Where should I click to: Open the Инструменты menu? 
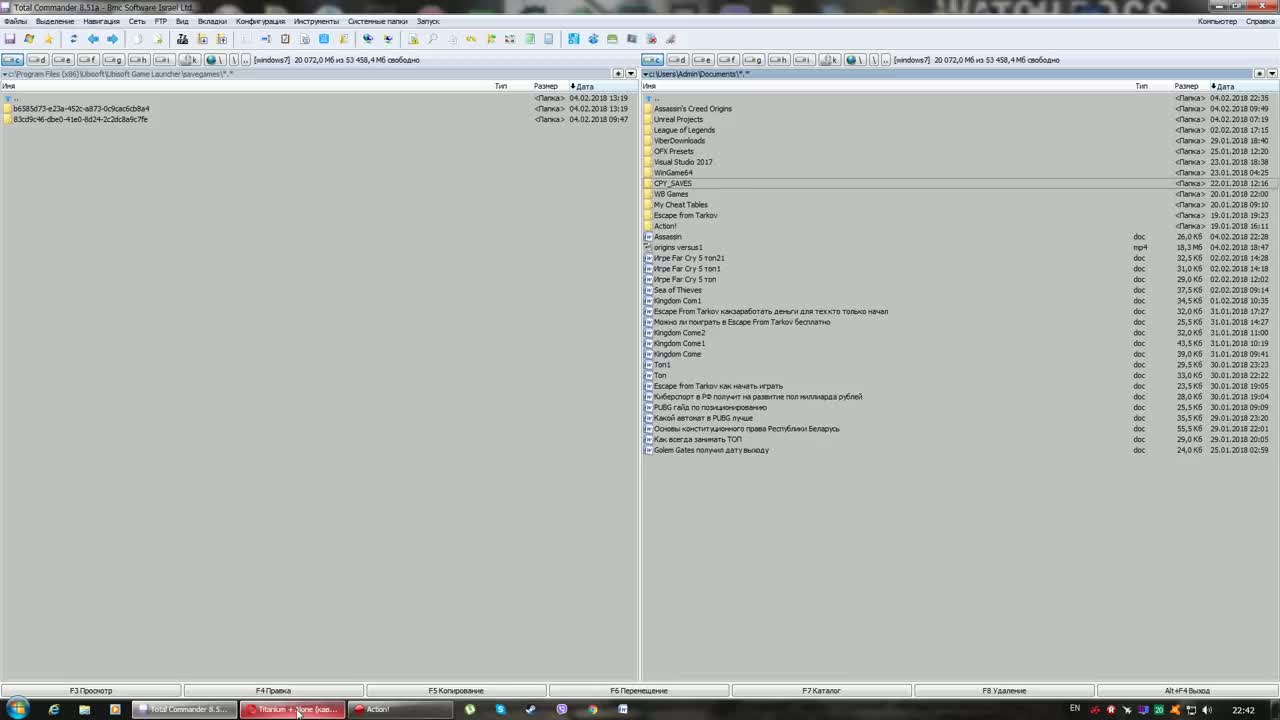tap(316, 21)
